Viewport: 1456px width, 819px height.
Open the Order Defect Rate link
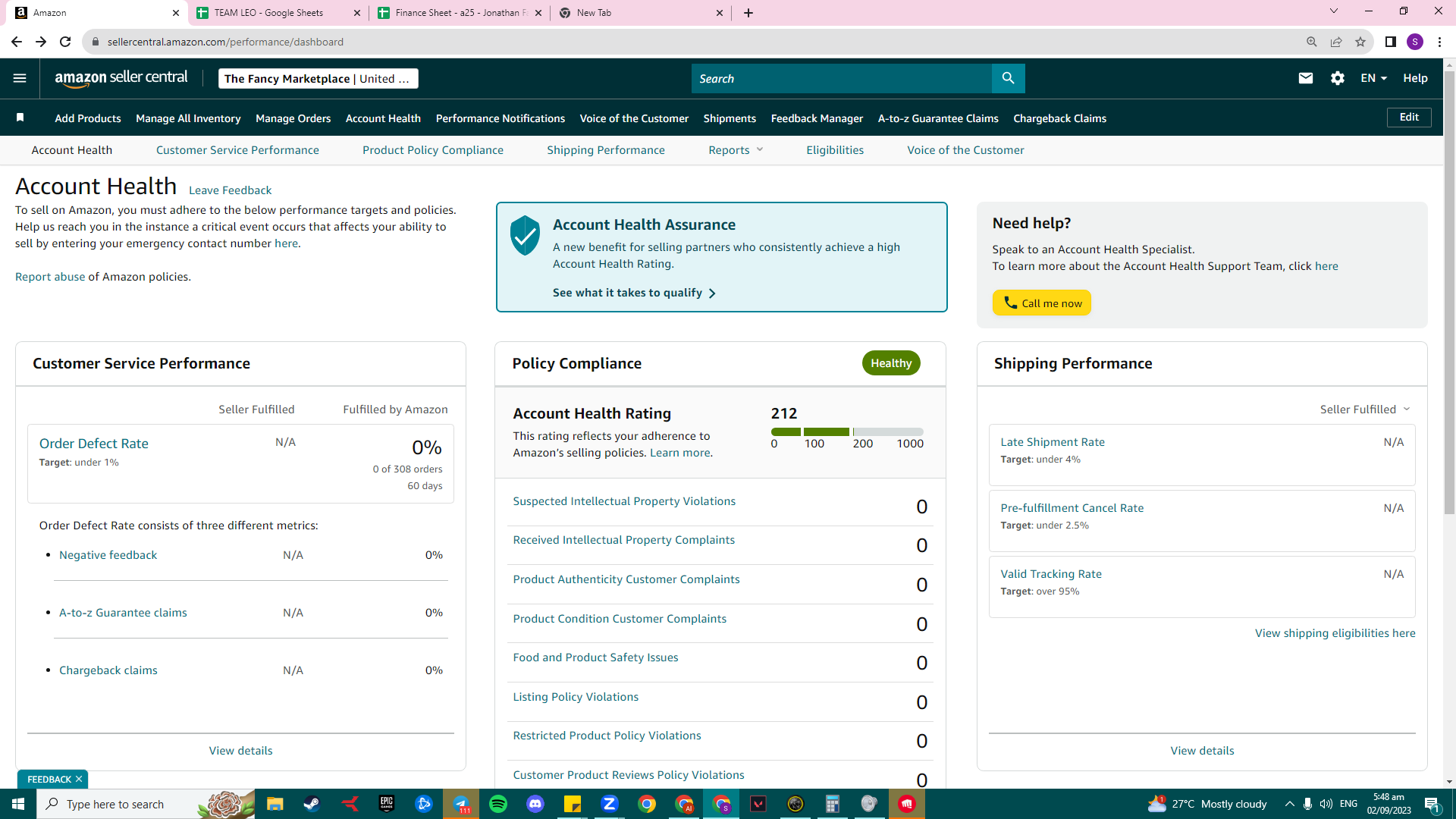click(94, 444)
